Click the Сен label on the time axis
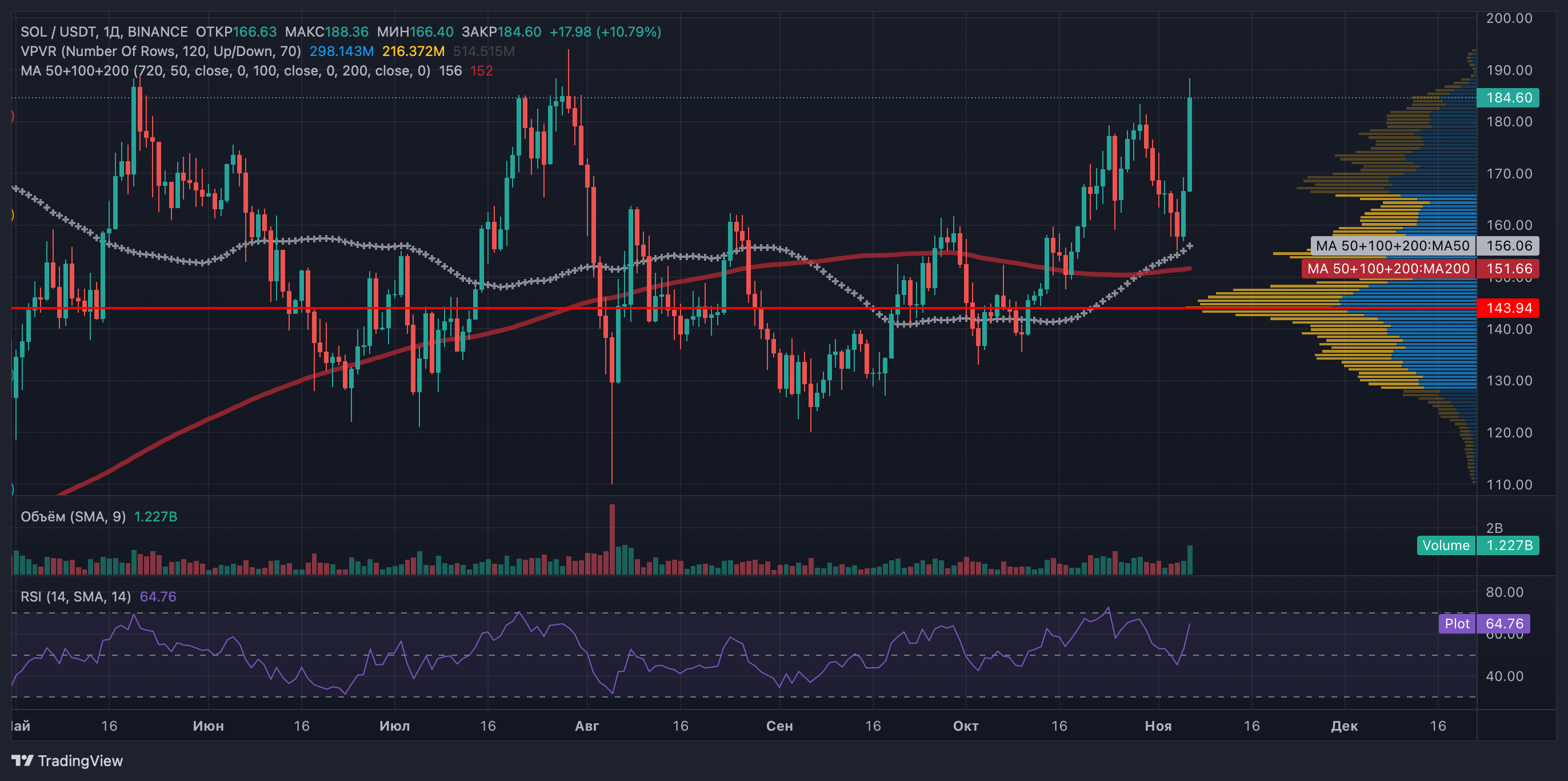The image size is (1568, 781). (x=779, y=726)
